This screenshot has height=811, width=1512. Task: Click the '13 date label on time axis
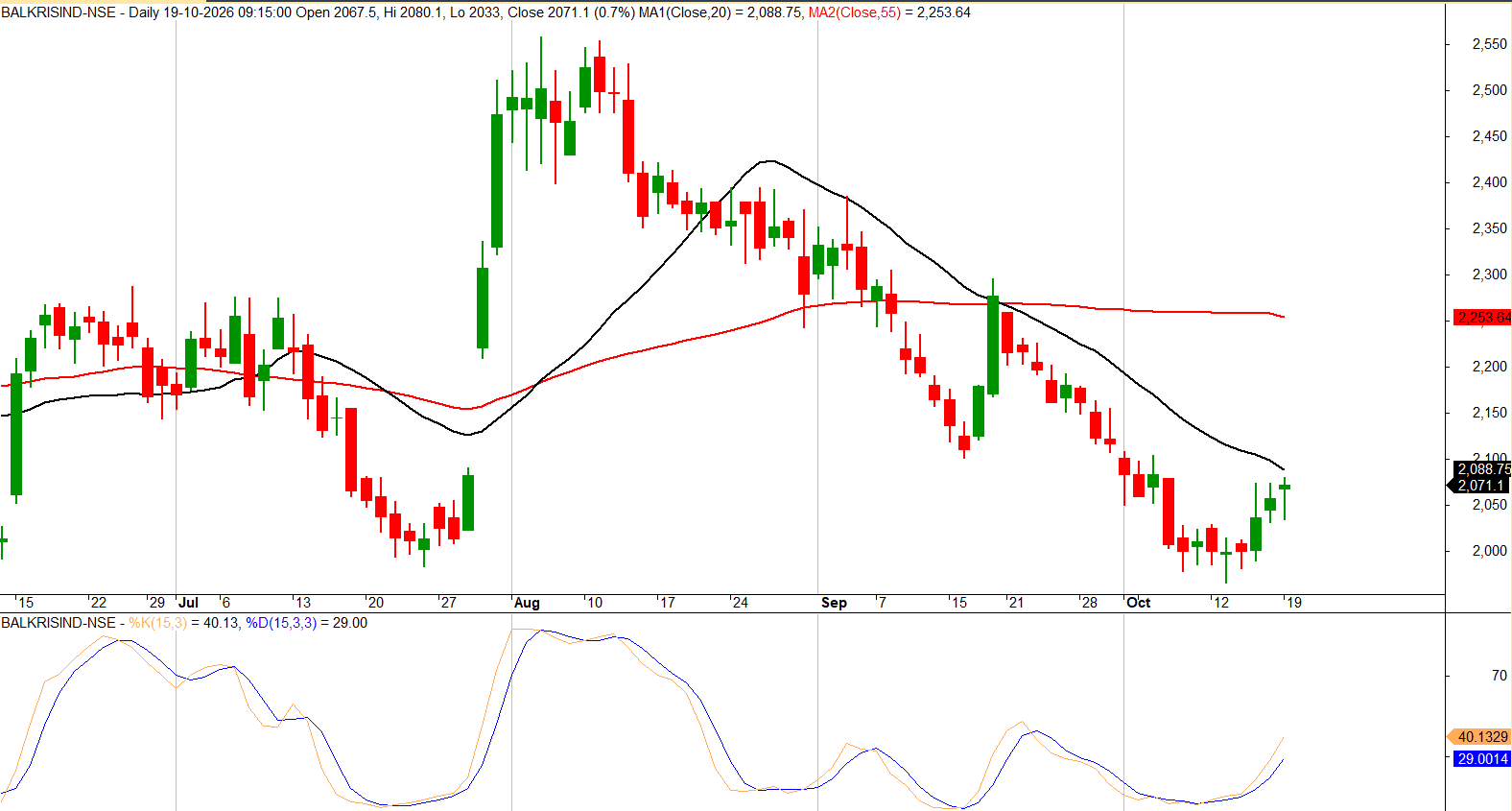[302, 603]
